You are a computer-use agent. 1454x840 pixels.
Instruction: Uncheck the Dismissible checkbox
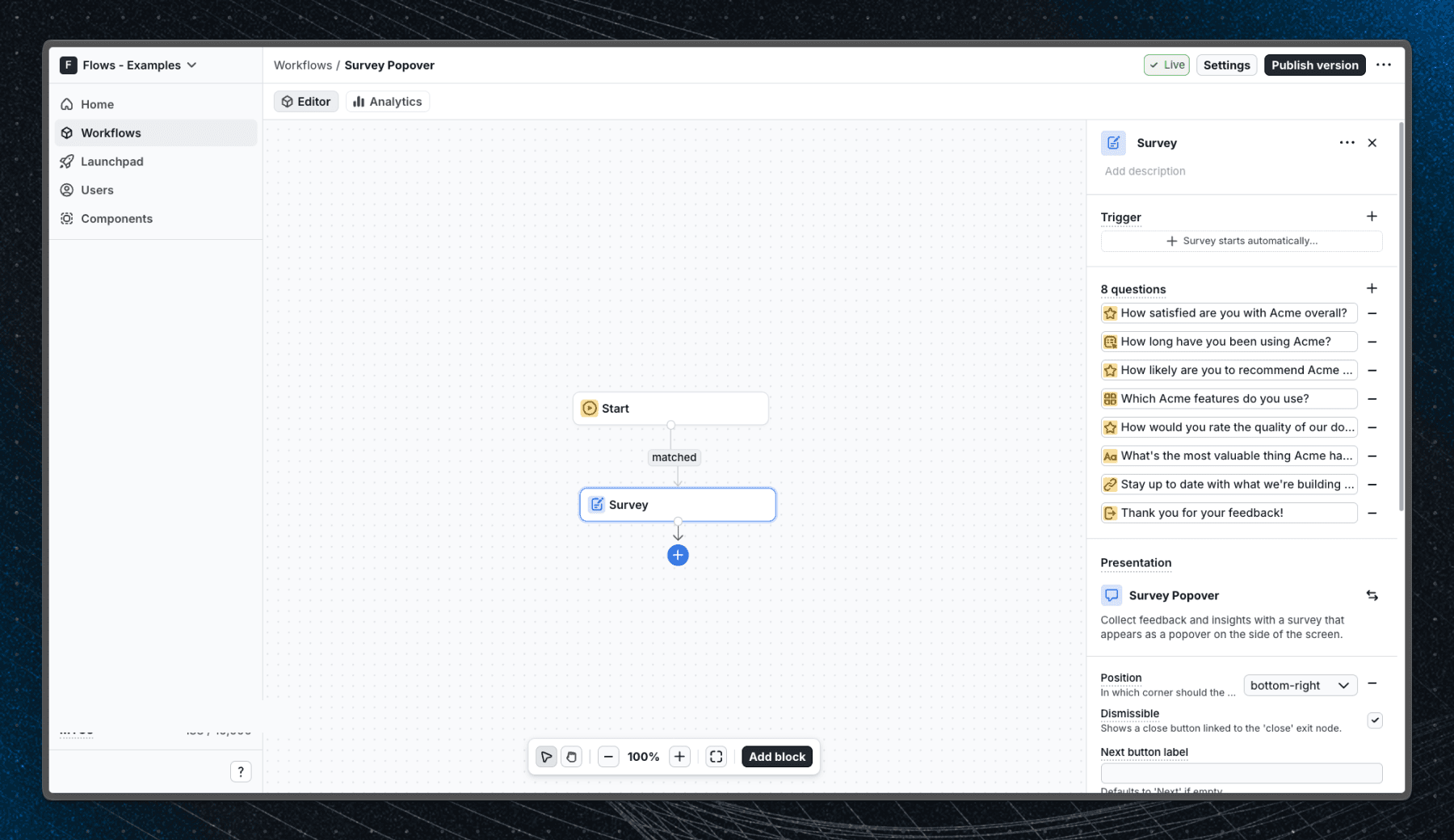click(1376, 720)
